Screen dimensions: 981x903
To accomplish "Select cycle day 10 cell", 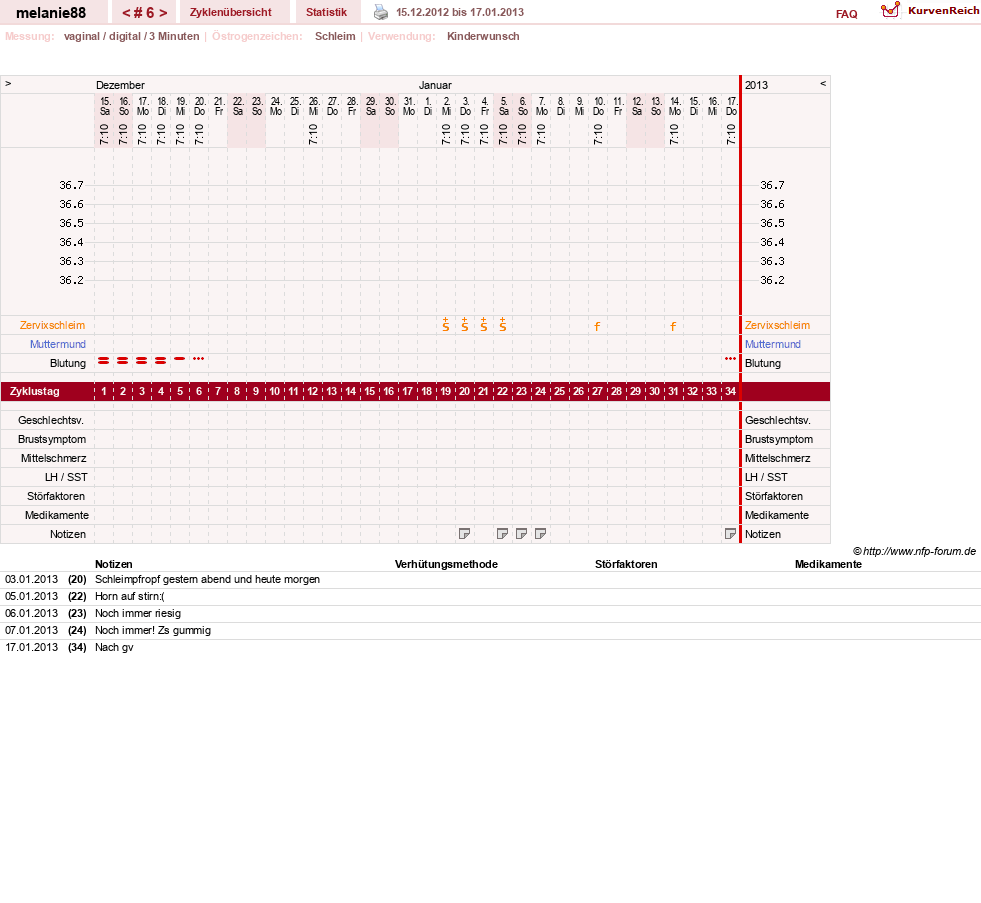I will click(275, 391).
